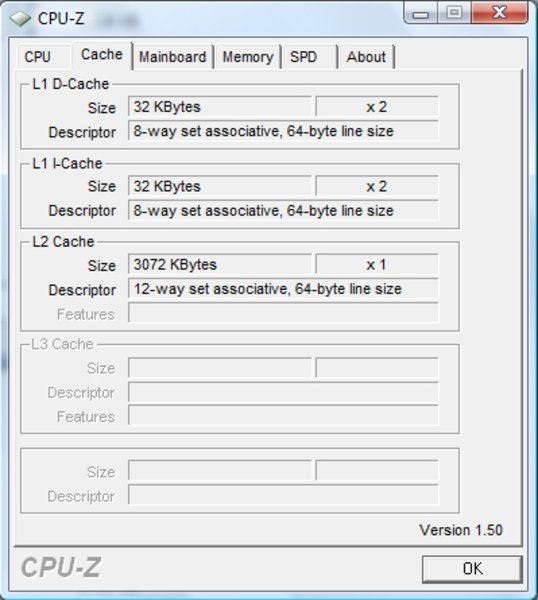This screenshot has width=538, height=600.
Task: Click the empty L3 Cache size field
Action: (220, 368)
